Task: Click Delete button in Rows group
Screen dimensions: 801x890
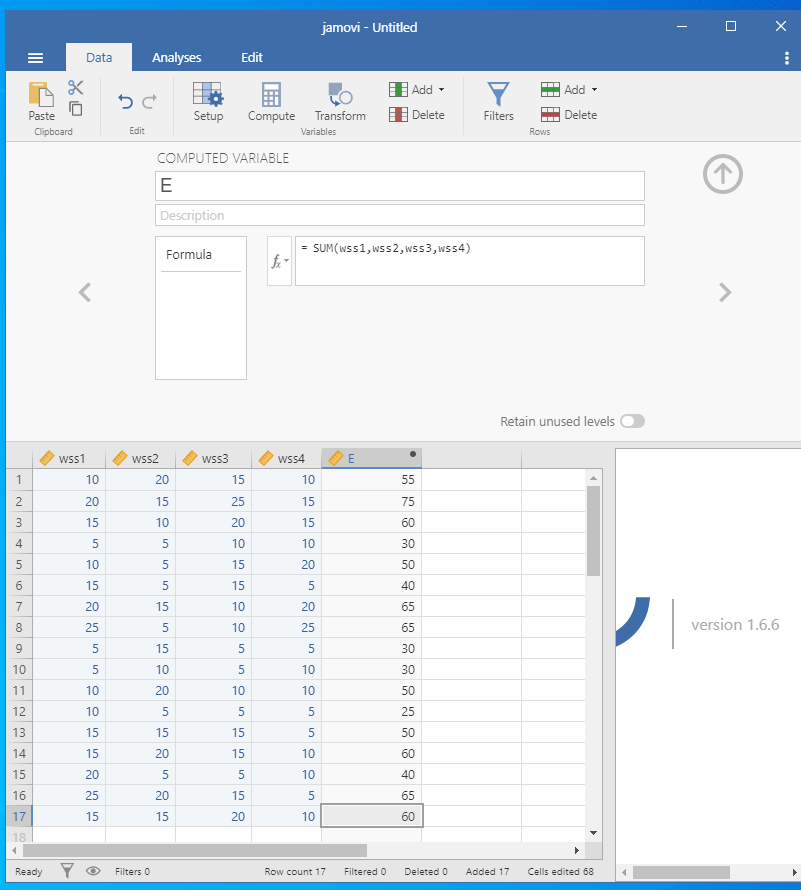Action: click(569, 115)
